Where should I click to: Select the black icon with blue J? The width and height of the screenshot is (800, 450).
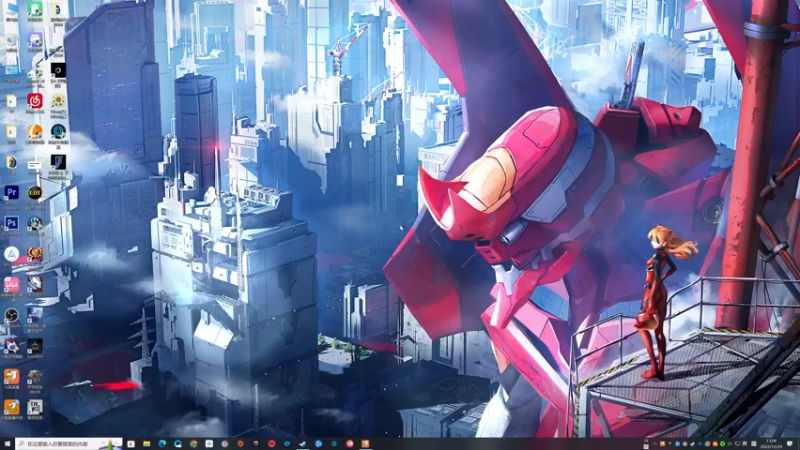tap(58, 162)
